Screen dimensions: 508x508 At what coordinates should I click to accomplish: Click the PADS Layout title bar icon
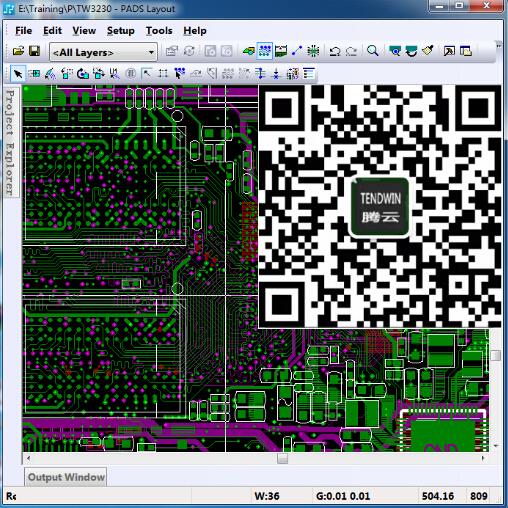9,8
